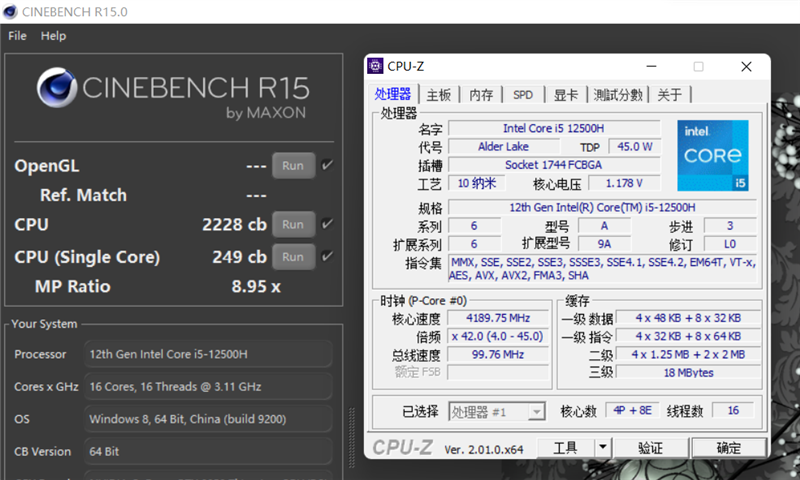Open the 工具 button dropdown arrow
This screenshot has width=800, height=480.
click(x=603, y=447)
